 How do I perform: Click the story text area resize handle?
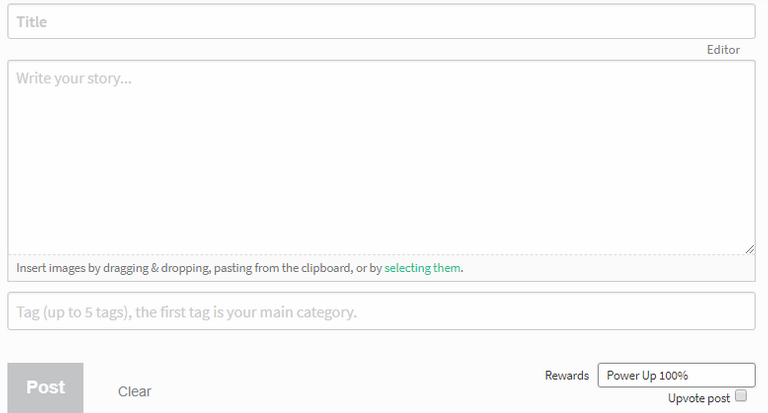point(749,249)
